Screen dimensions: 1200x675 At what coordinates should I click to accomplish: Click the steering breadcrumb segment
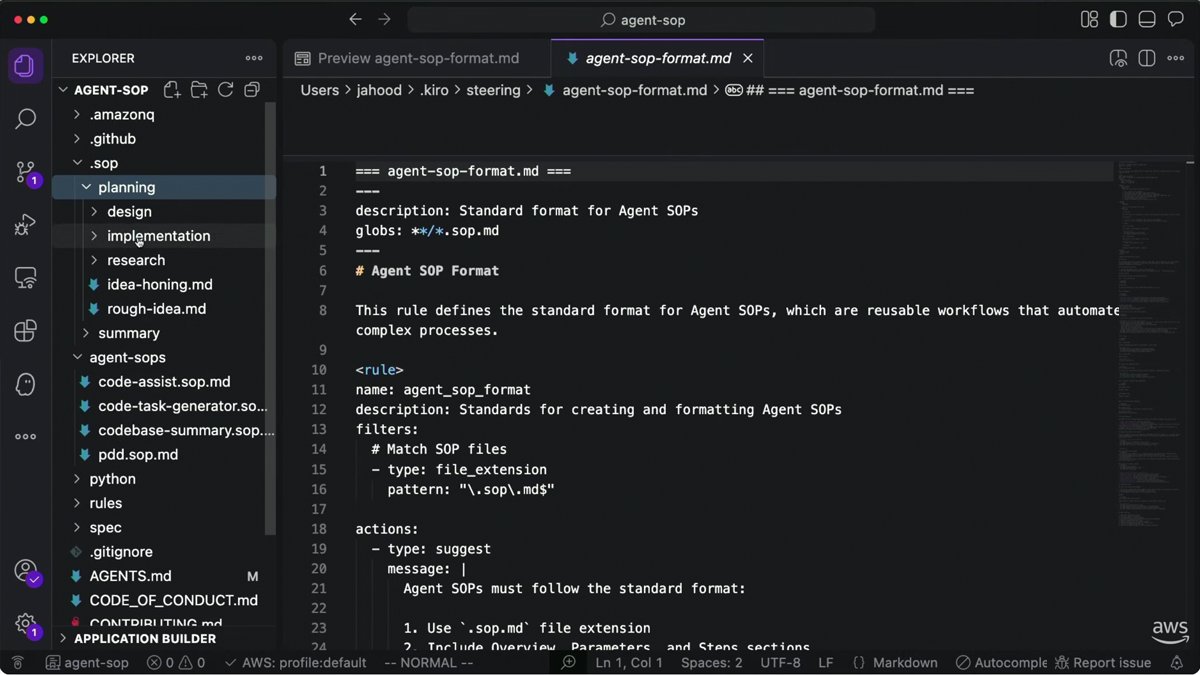click(493, 90)
